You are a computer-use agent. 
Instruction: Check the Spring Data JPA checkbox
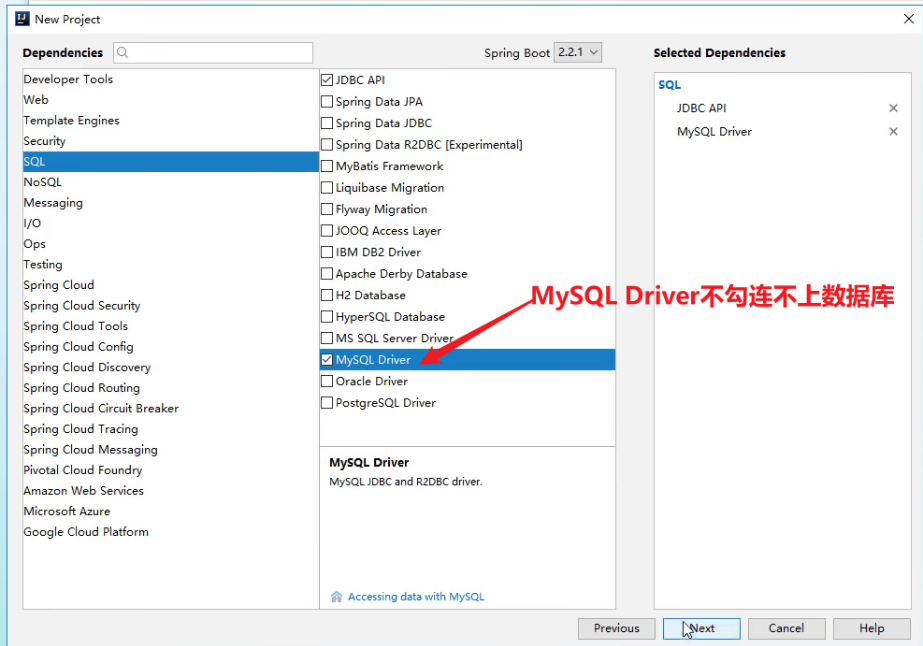point(327,101)
